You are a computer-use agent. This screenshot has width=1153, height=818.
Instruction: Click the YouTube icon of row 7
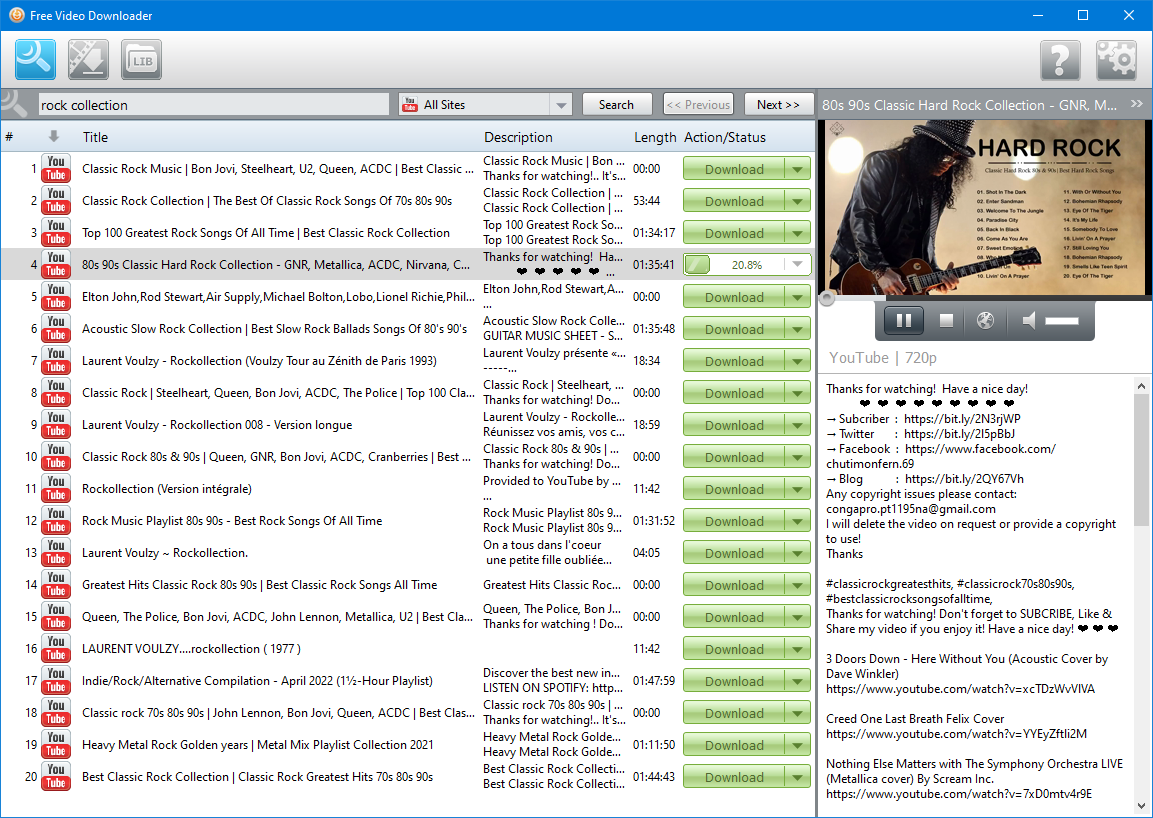[x=56, y=360]
